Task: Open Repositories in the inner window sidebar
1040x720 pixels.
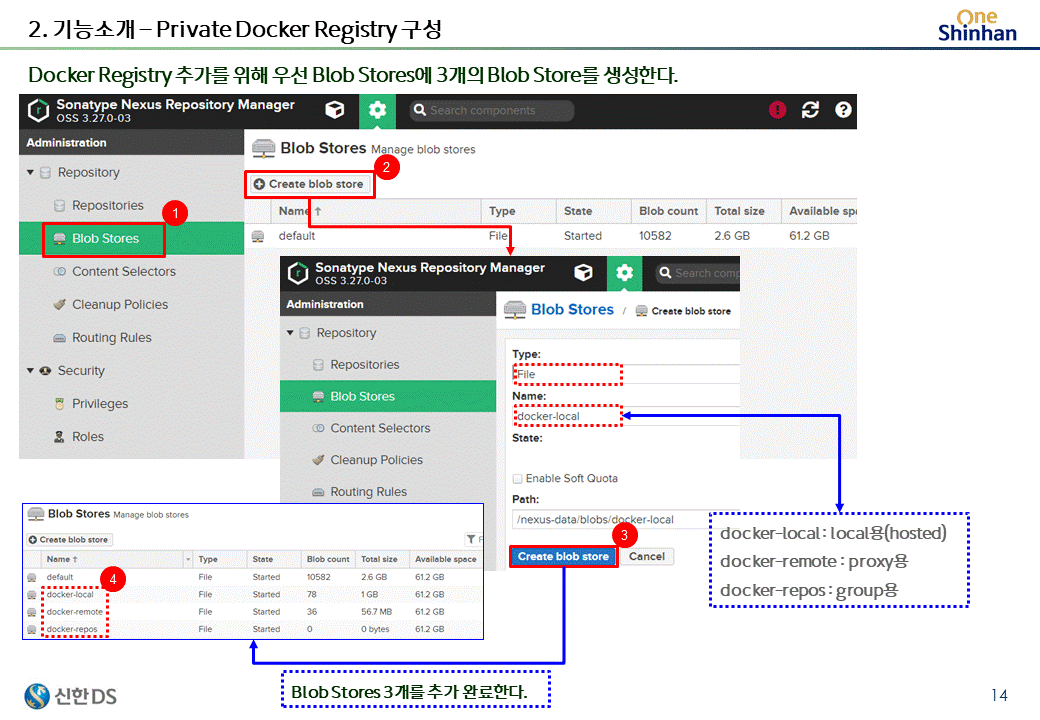Action: (x=364, y=365)
